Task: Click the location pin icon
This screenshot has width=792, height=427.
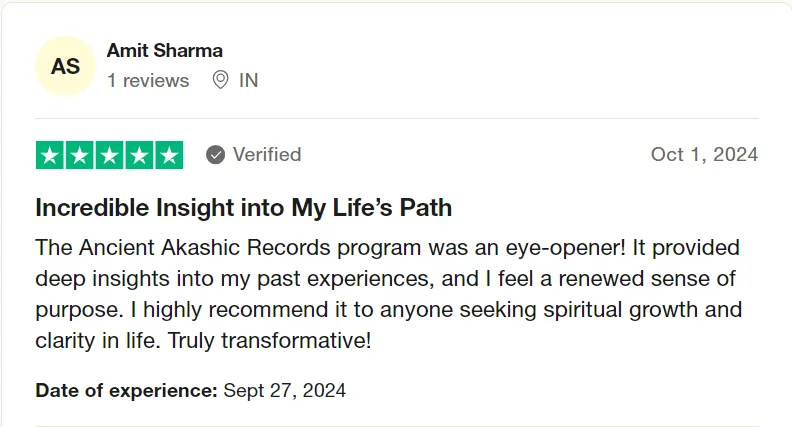Action: tap(220, 80)
